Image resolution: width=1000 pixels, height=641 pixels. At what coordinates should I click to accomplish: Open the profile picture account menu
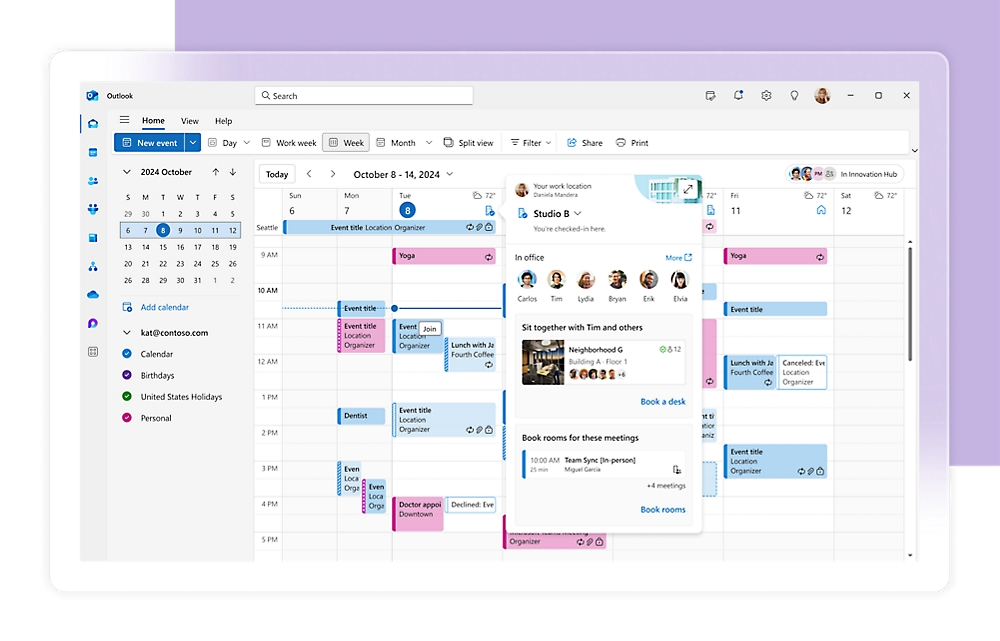(823, 96)
